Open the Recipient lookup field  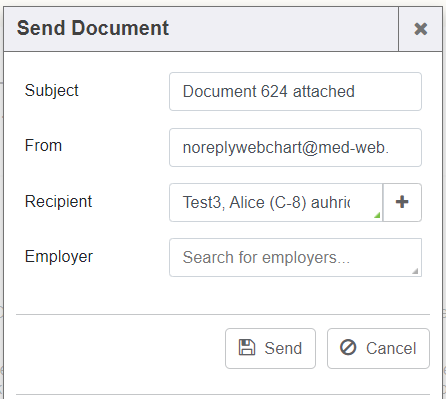276,202
